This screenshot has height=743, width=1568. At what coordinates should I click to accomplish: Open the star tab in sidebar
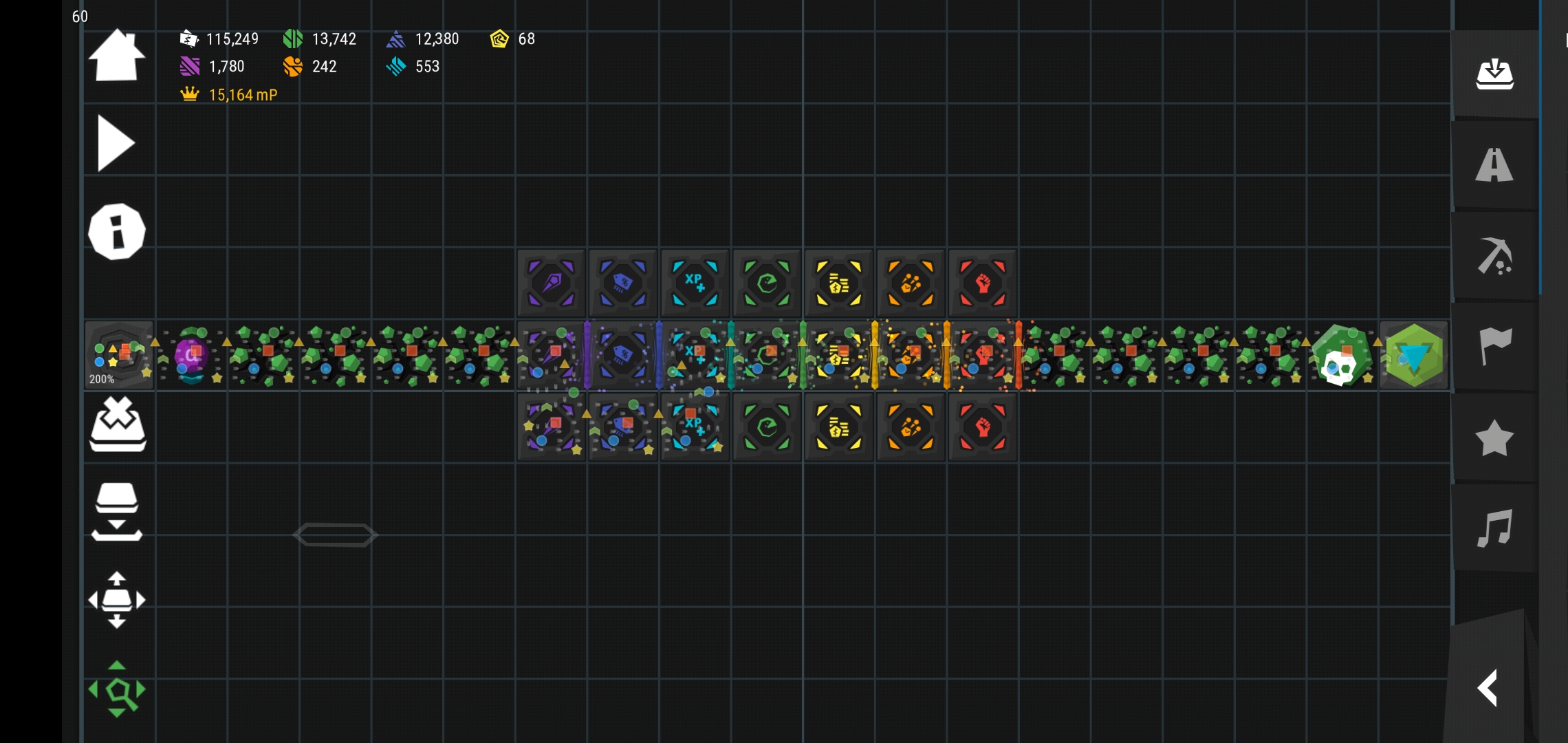(1494, 438)
